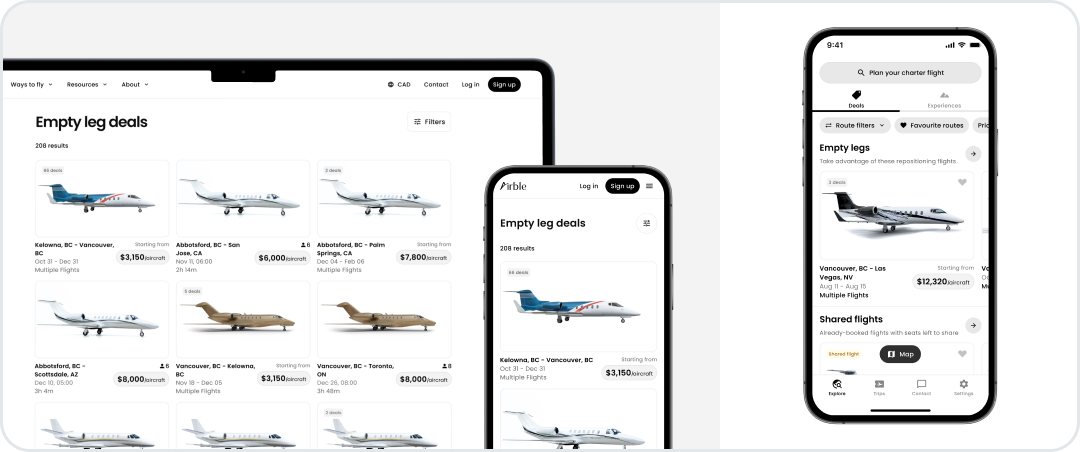The image size is (1080, 452).
Task: Select the Deals tab
Action: pos(856,100)
